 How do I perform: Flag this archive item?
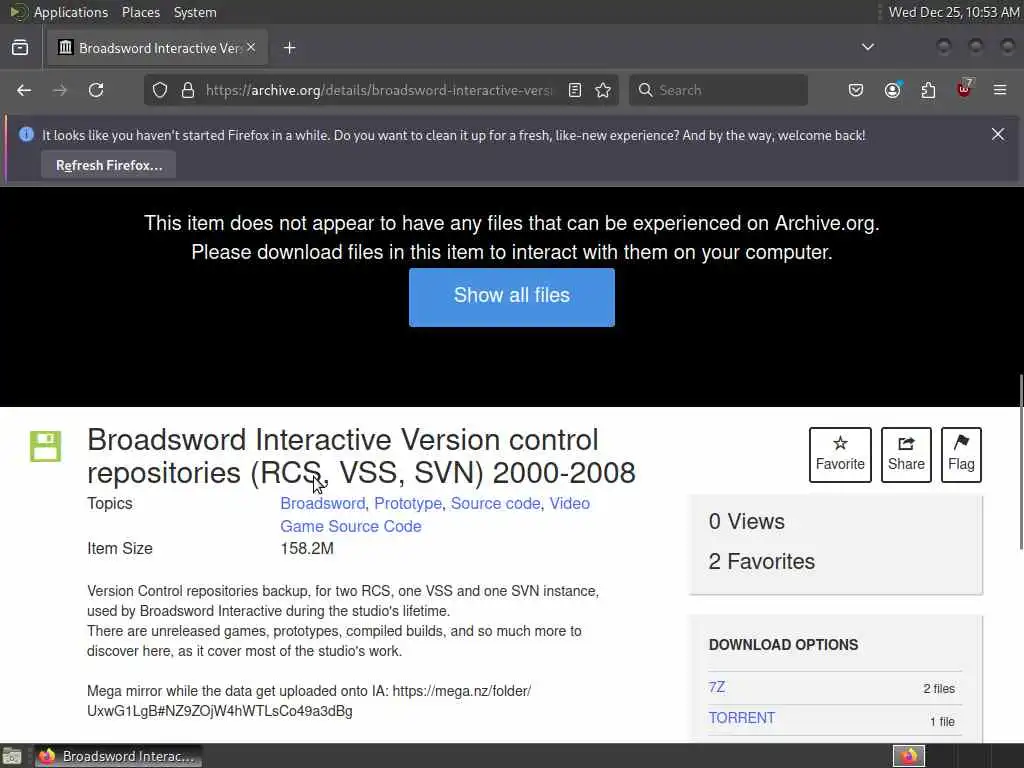(961, 455)
